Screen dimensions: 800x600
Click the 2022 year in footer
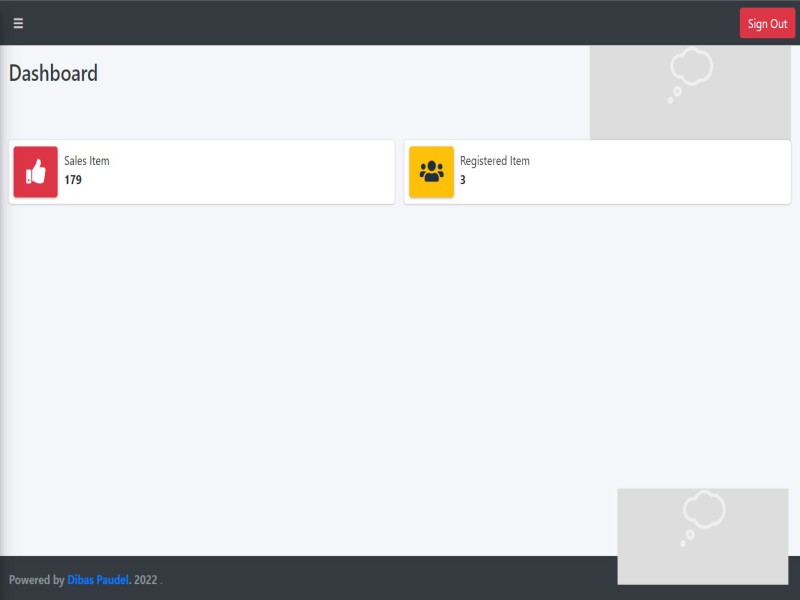pyautogui.click(x=146, y=580)
